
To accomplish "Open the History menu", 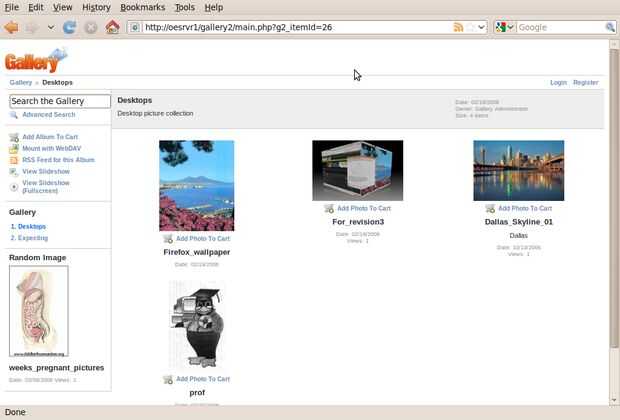I will click(96, 8).
